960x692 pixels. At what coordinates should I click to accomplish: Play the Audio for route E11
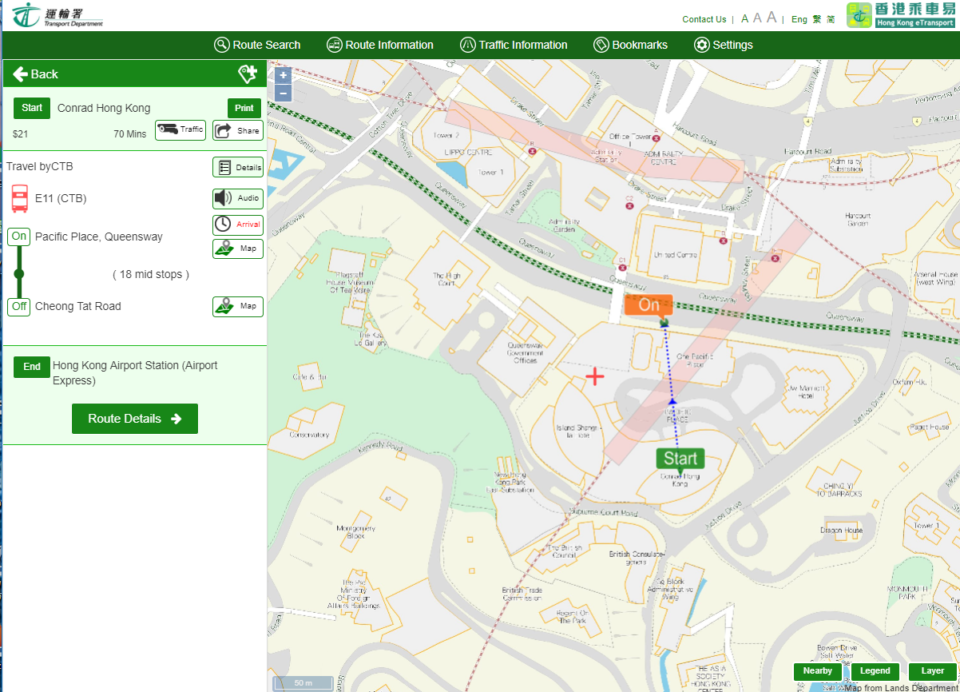(237, 198)
